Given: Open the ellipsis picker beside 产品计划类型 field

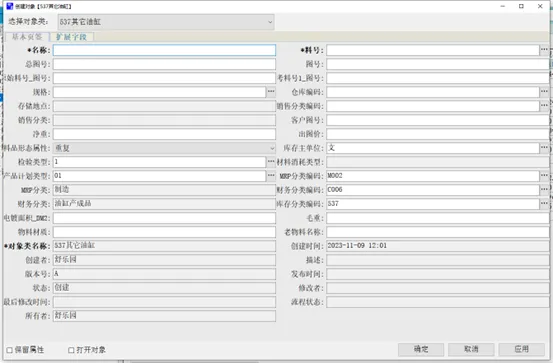Looking at the screenshot, I should [x=271, y=176].
